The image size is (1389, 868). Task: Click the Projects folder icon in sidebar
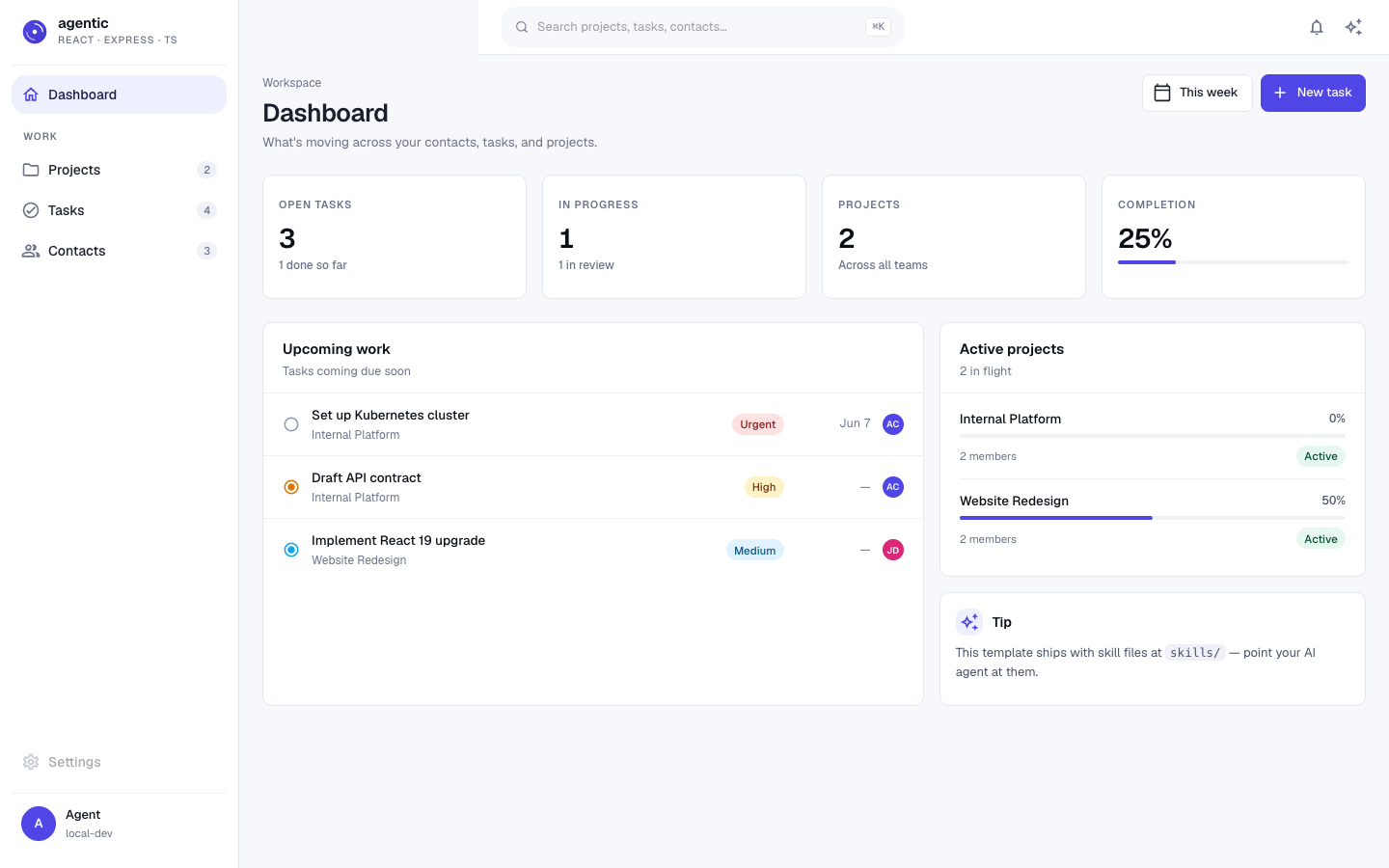(x=31, y=170)
